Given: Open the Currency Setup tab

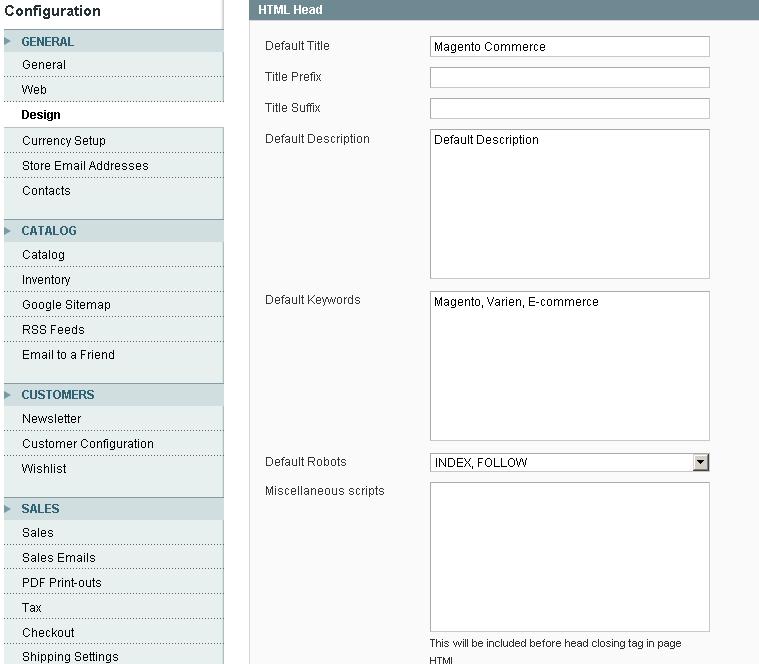Looking at the screenshot, I should [x=114, y=140].
